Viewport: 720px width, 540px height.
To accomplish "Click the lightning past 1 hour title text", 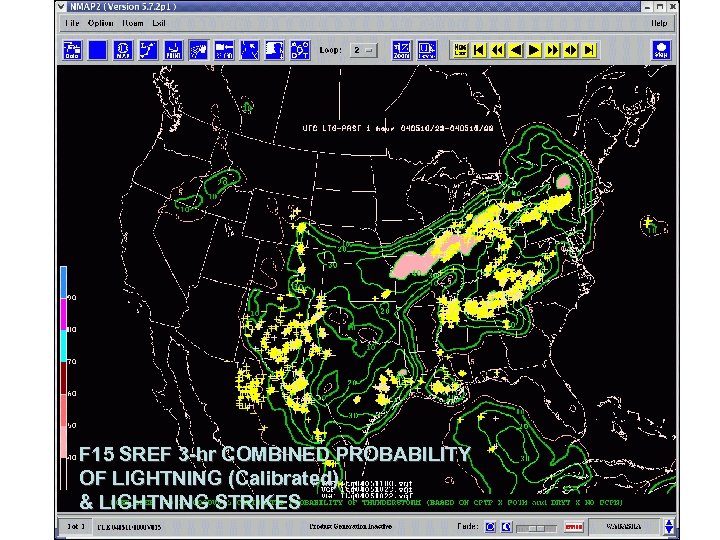I will (x=398, y=128).
